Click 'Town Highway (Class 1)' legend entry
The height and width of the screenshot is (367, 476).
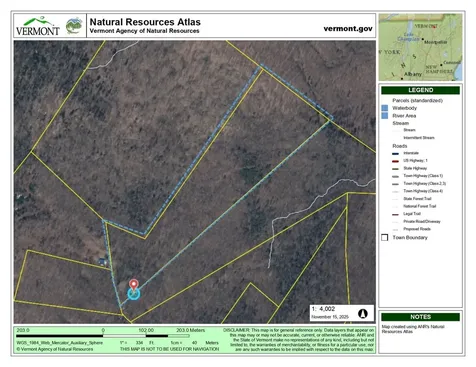pyautogui.click(x=423, y=176)
